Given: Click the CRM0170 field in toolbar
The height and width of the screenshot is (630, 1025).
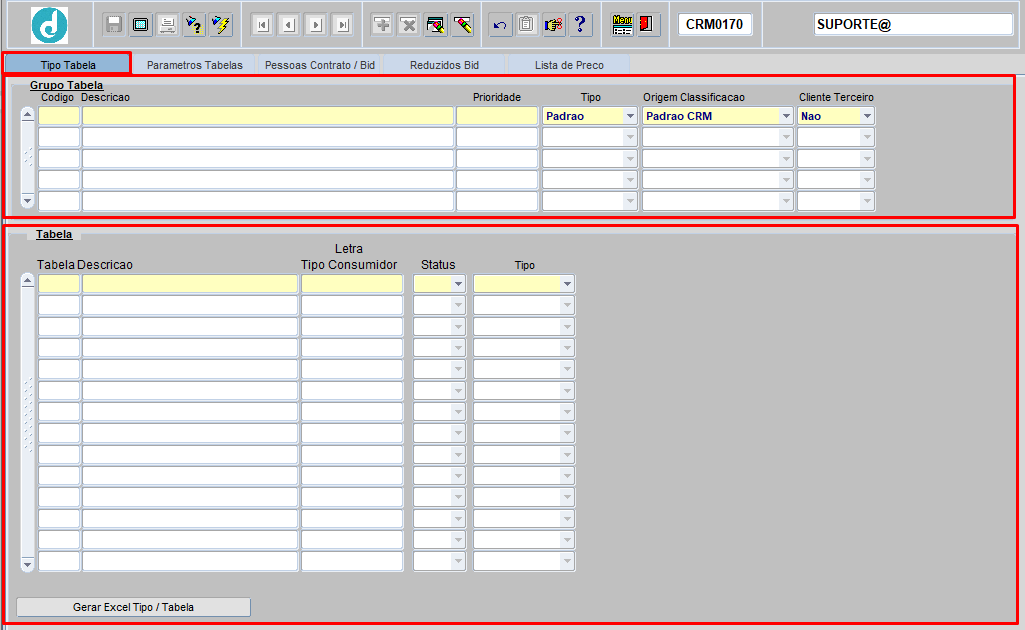Looking at the screenshot, I should click(714, 24).
